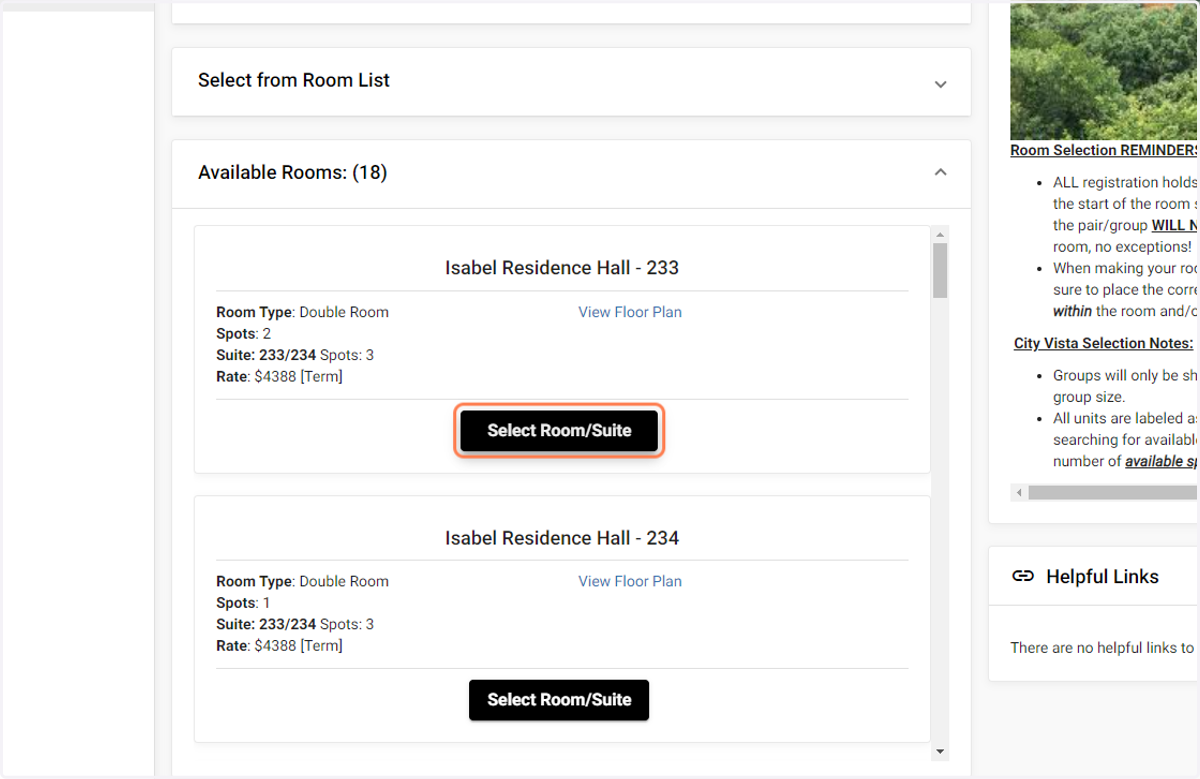
Task: Click Select Room/Suite for Isabel Residence Hall 233
Action: [x=559, y=431]
